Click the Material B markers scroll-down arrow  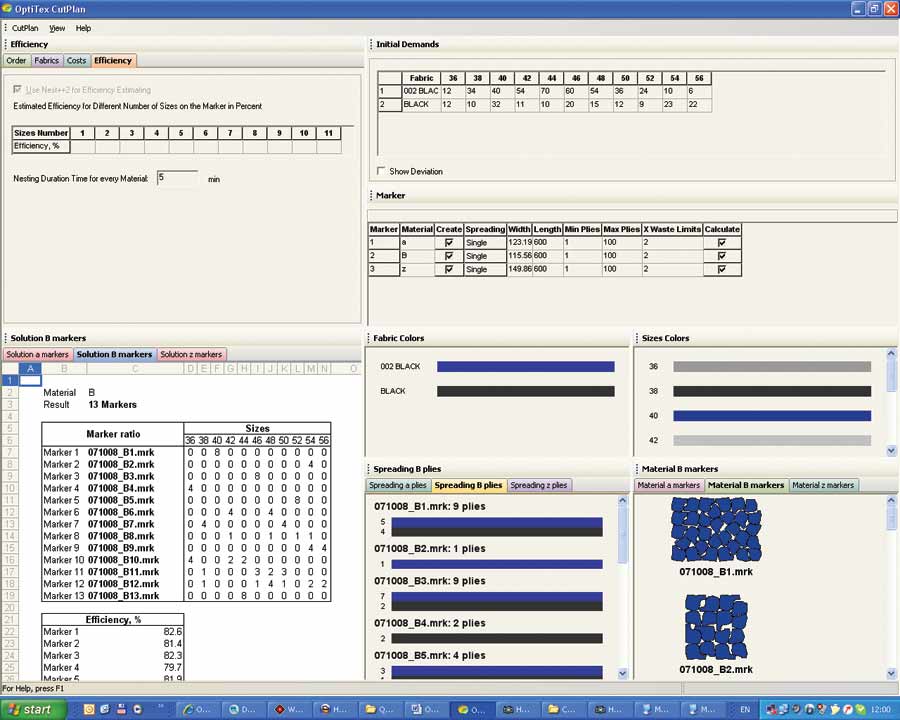click(891, 673)
